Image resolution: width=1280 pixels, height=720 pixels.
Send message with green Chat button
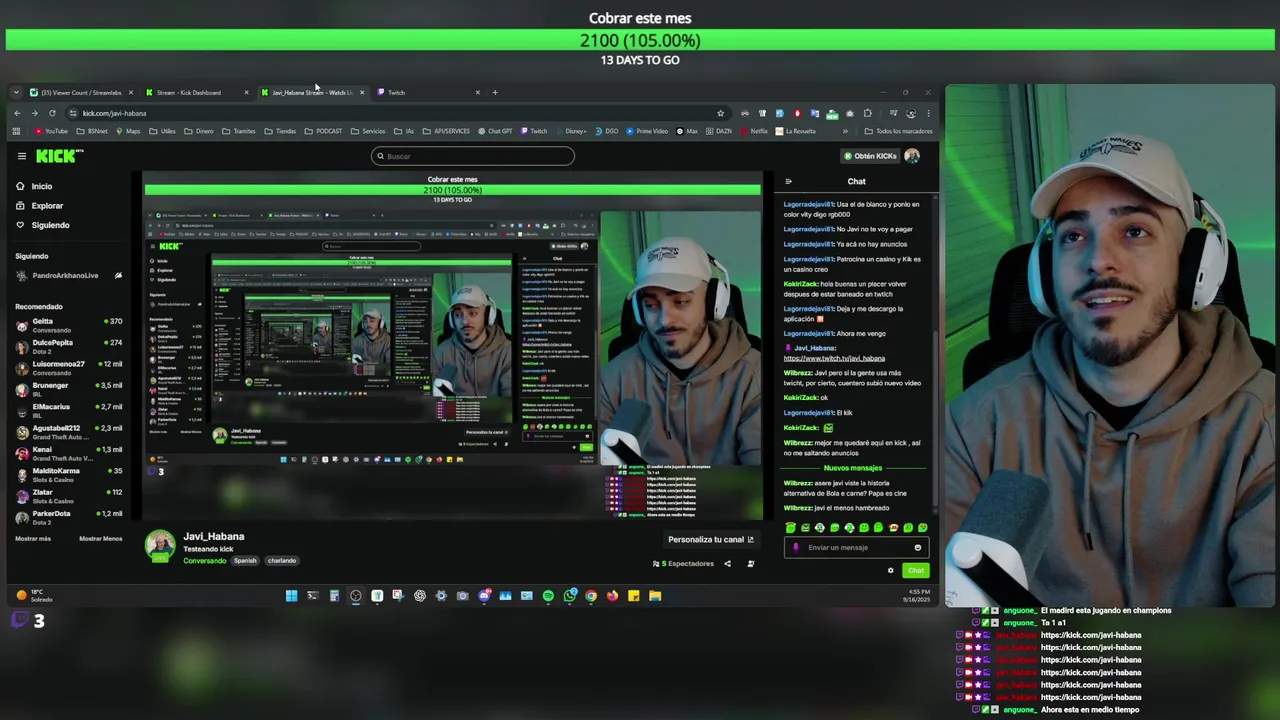[916, 571]
